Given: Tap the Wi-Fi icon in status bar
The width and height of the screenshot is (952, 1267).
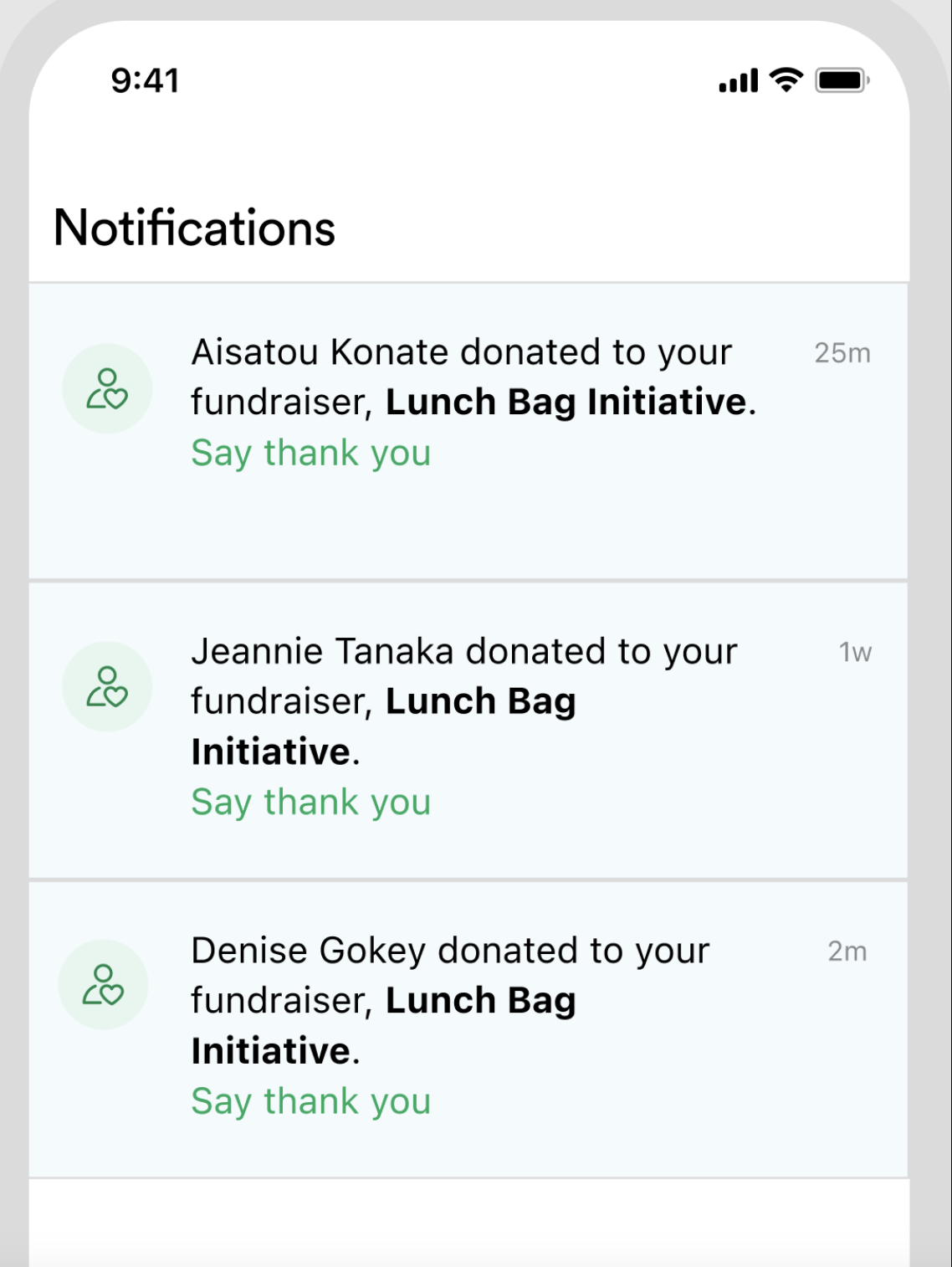Looking at the screenshot, I should pos(786,80).
